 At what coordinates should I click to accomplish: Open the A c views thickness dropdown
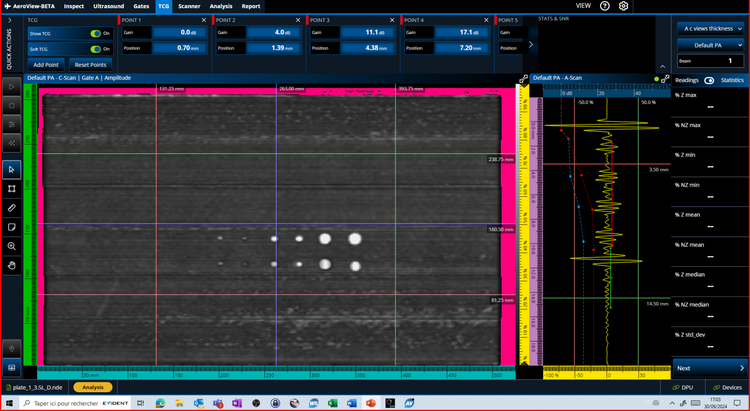[x=709, y=29]
